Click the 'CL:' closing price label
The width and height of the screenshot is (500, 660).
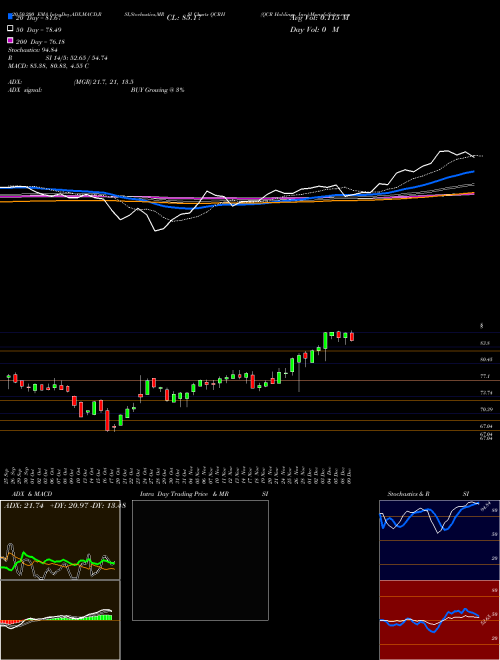(184, 18)
